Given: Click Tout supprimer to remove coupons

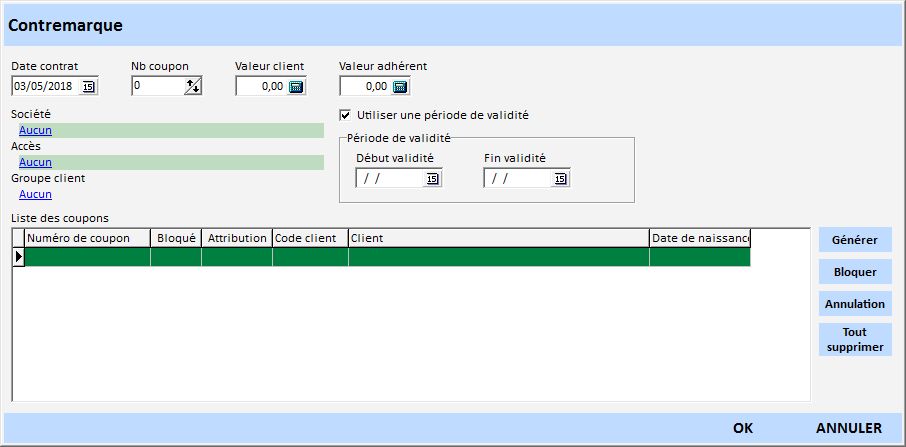Looking at the screenshot, I should [854, 340].
